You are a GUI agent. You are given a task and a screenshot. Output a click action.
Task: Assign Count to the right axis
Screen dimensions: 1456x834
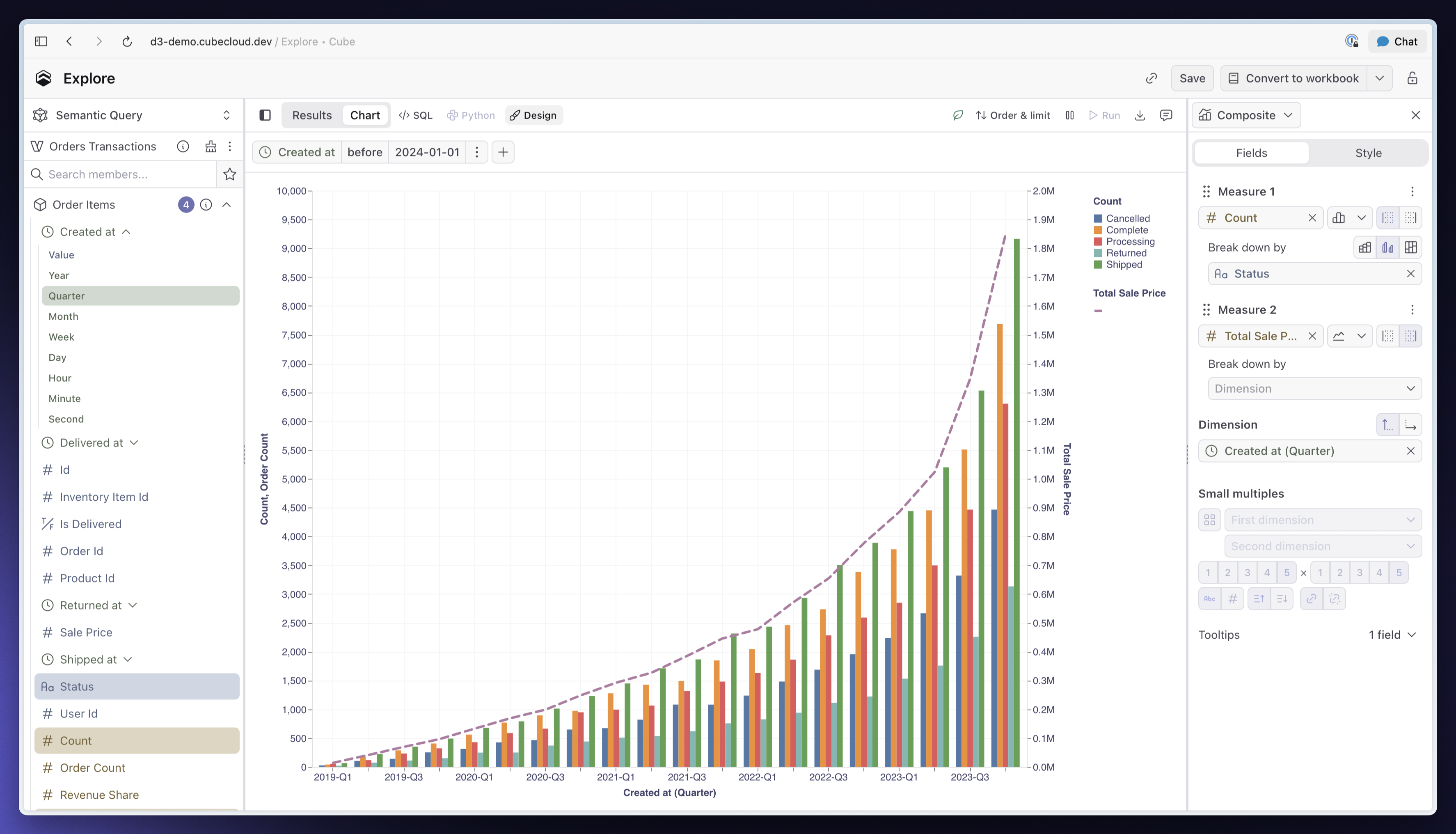pos(1411,218)
